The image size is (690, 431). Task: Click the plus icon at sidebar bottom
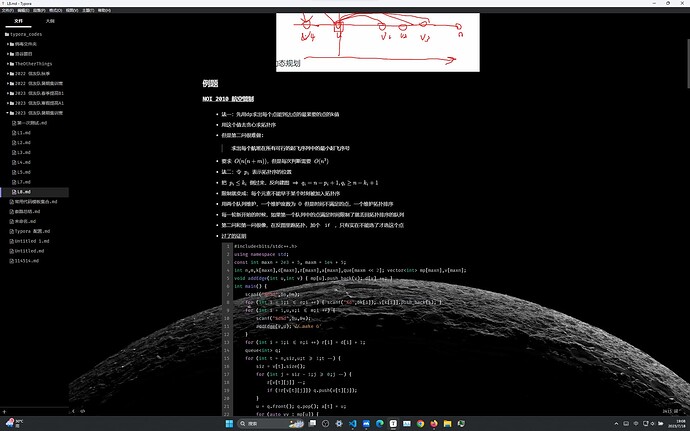[x=4, y=412]
